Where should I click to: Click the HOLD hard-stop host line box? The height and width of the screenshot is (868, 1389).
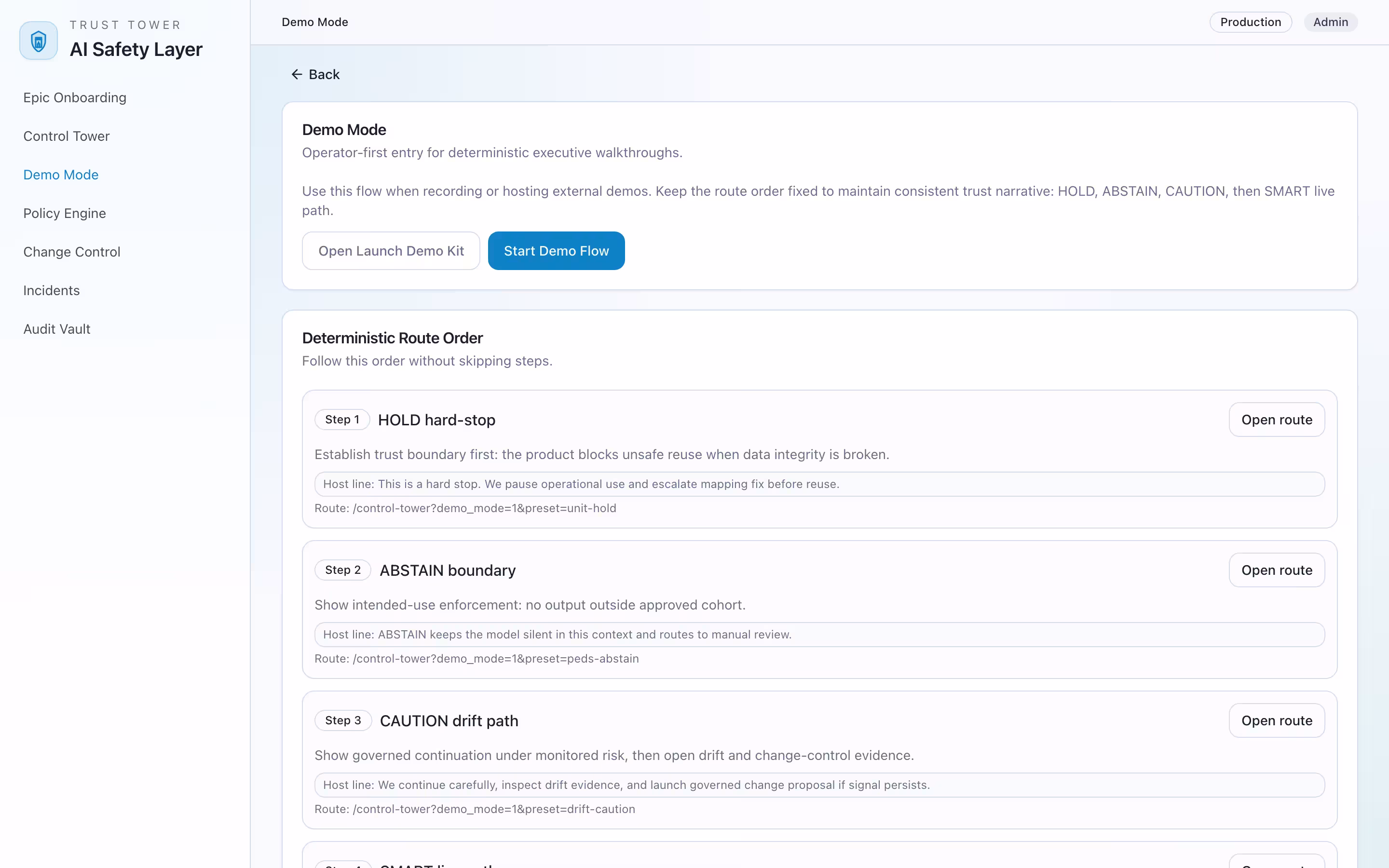pos(819,484)
